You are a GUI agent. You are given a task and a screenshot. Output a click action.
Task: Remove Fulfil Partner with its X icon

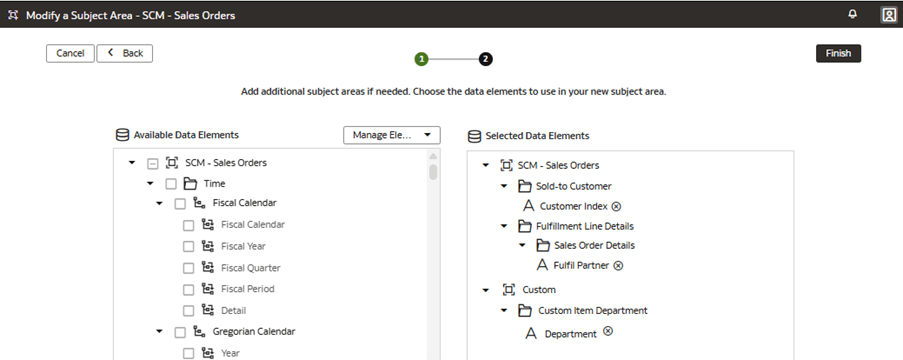[x=618, y=266]
